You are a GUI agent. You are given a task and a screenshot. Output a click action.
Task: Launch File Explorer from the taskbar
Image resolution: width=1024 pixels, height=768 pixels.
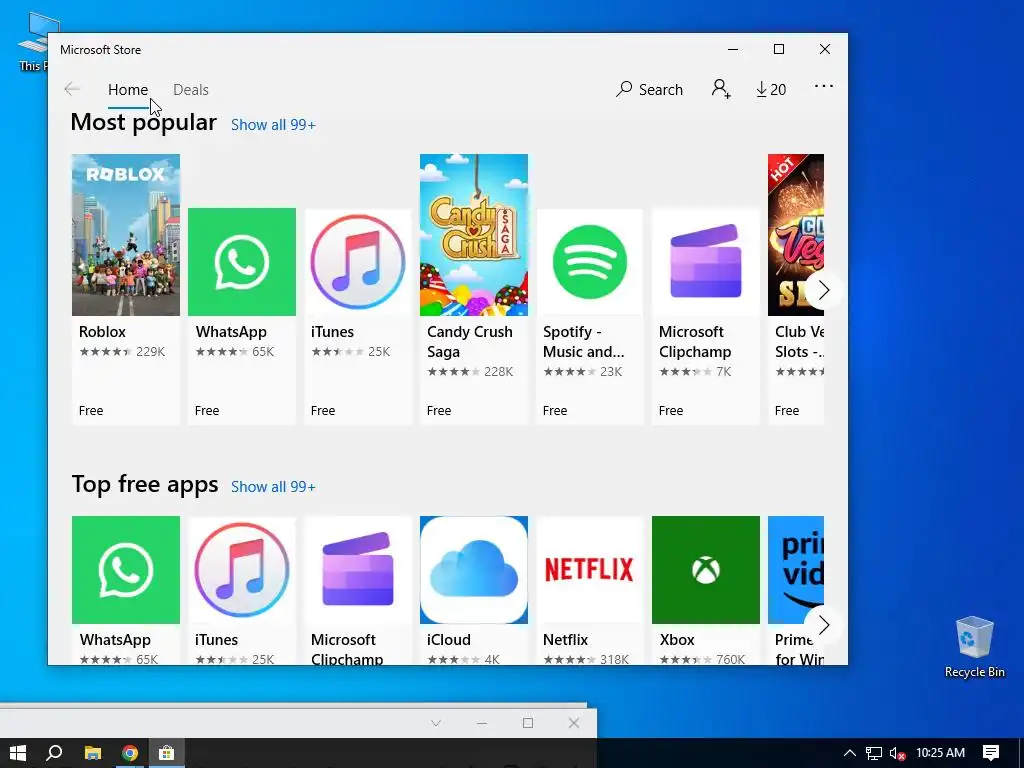93,753
